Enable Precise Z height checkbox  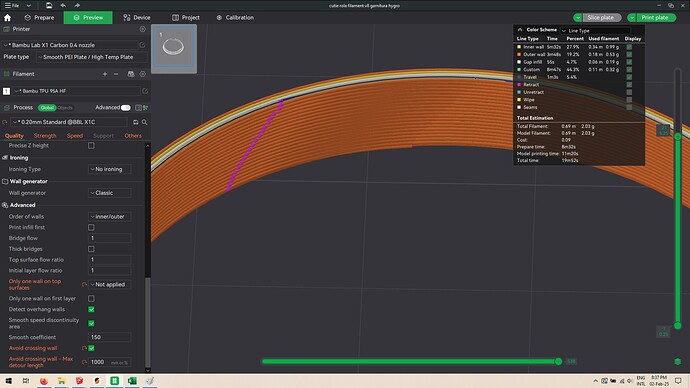click(91, 146)
